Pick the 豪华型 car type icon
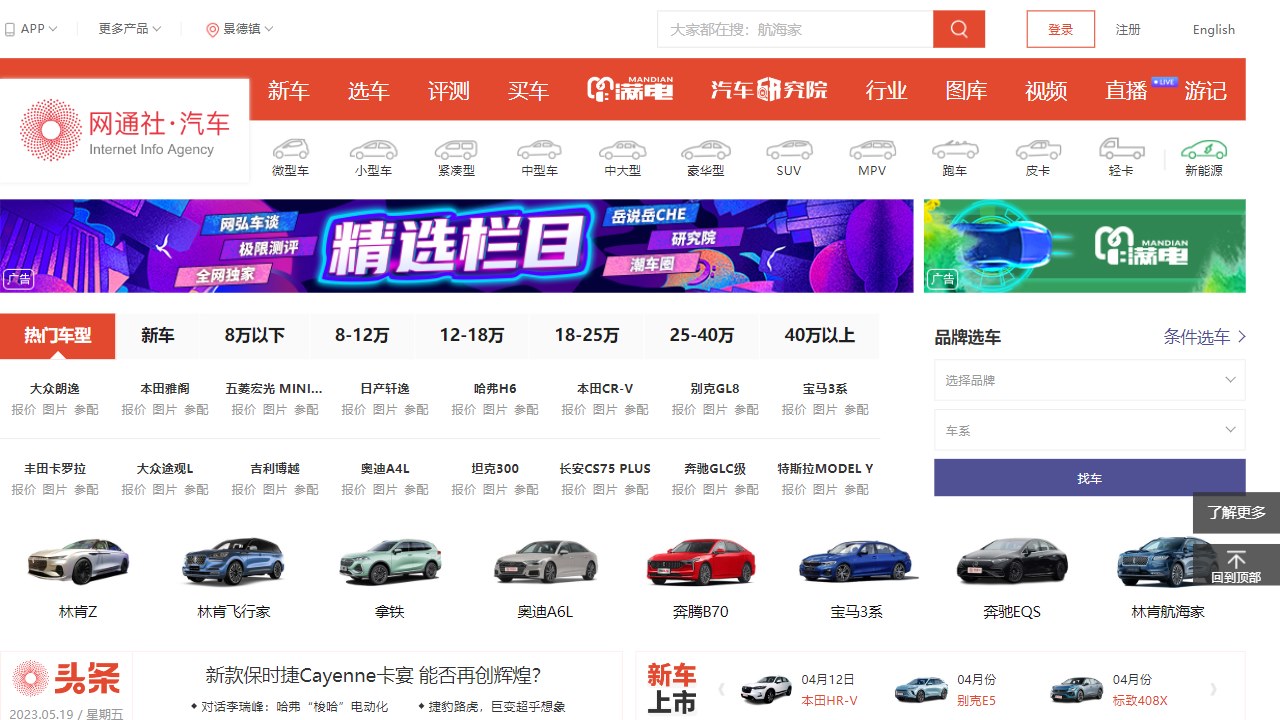This screenshot has height=720, width=1280. point(705,149)
